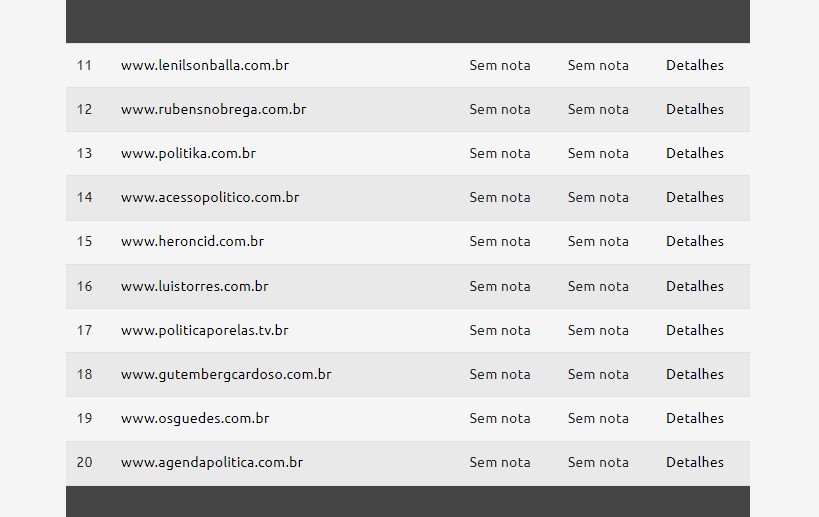
Task: Open Detalhes for www.gutembergcardoso.com.br
Action: pyautogui.click(x=695, y=374)
